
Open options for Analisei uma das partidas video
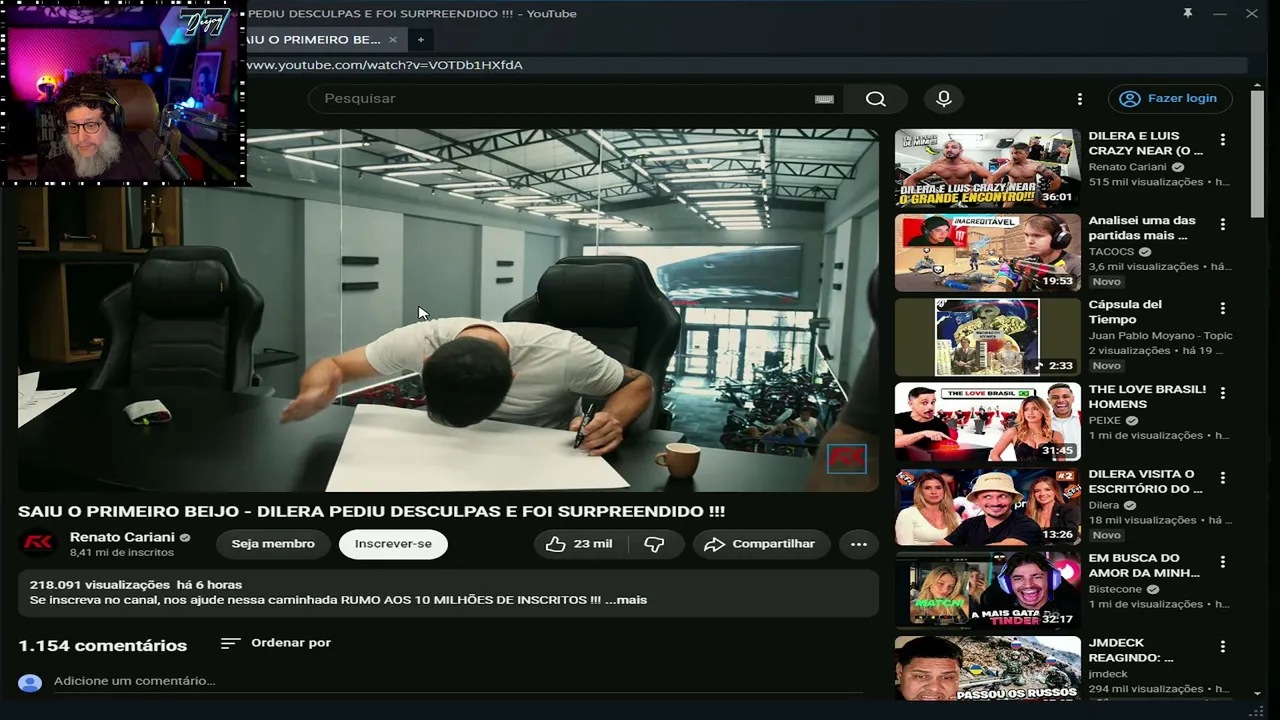click(x=1222, y=224)
